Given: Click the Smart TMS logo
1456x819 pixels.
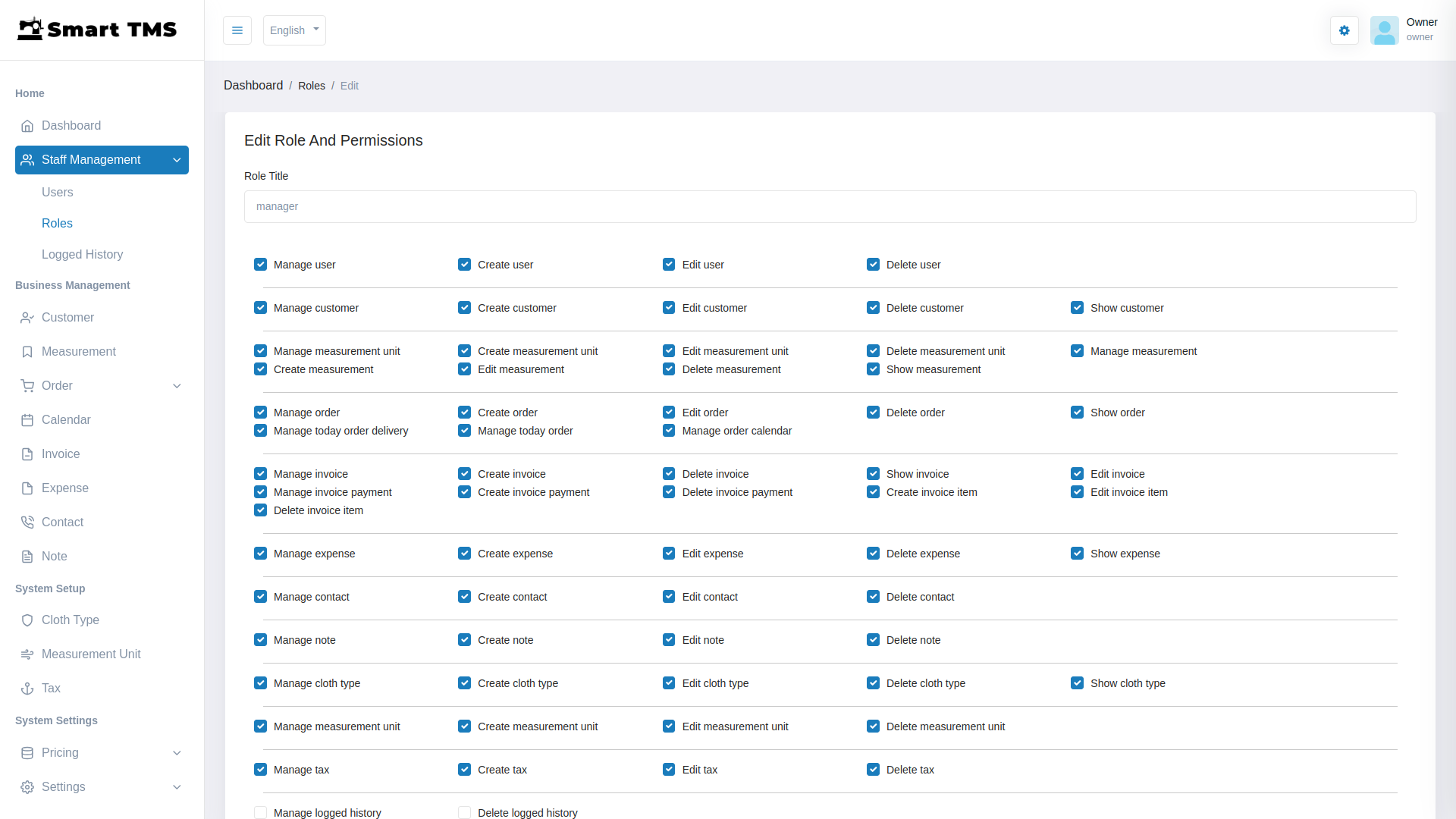Looking at the screenshot, I should pyautogui.click(x=97, y=30).
